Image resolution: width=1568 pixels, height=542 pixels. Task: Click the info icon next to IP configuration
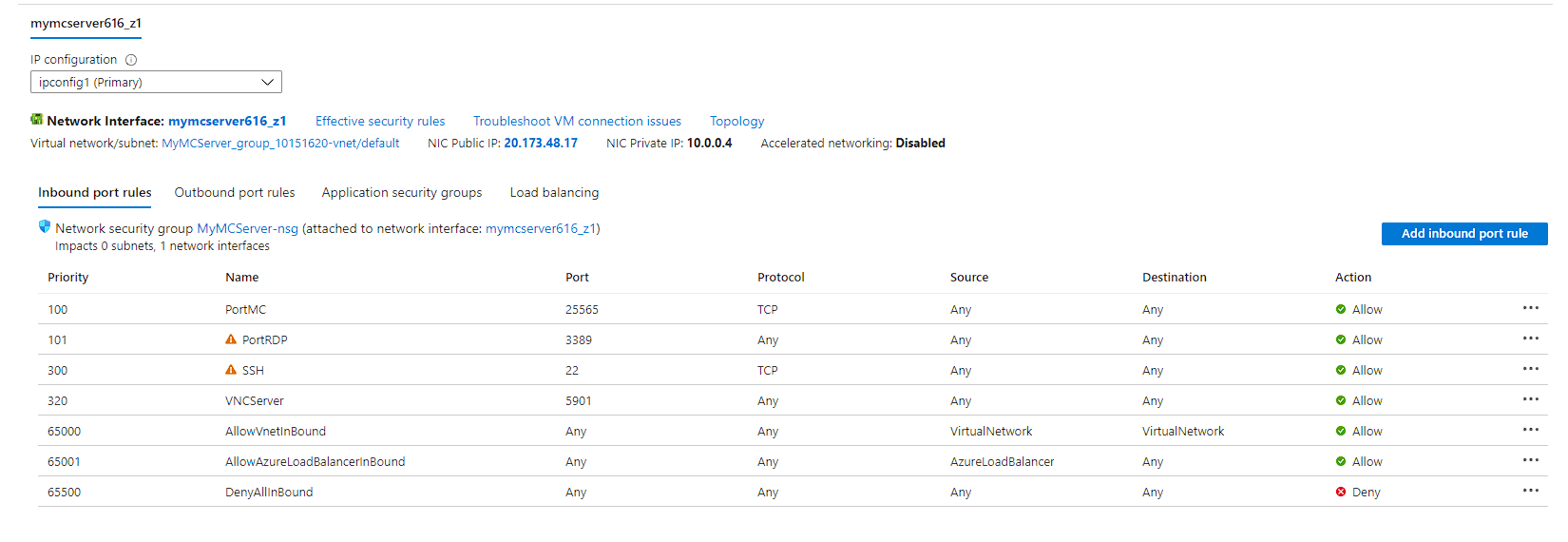[131, 60]
